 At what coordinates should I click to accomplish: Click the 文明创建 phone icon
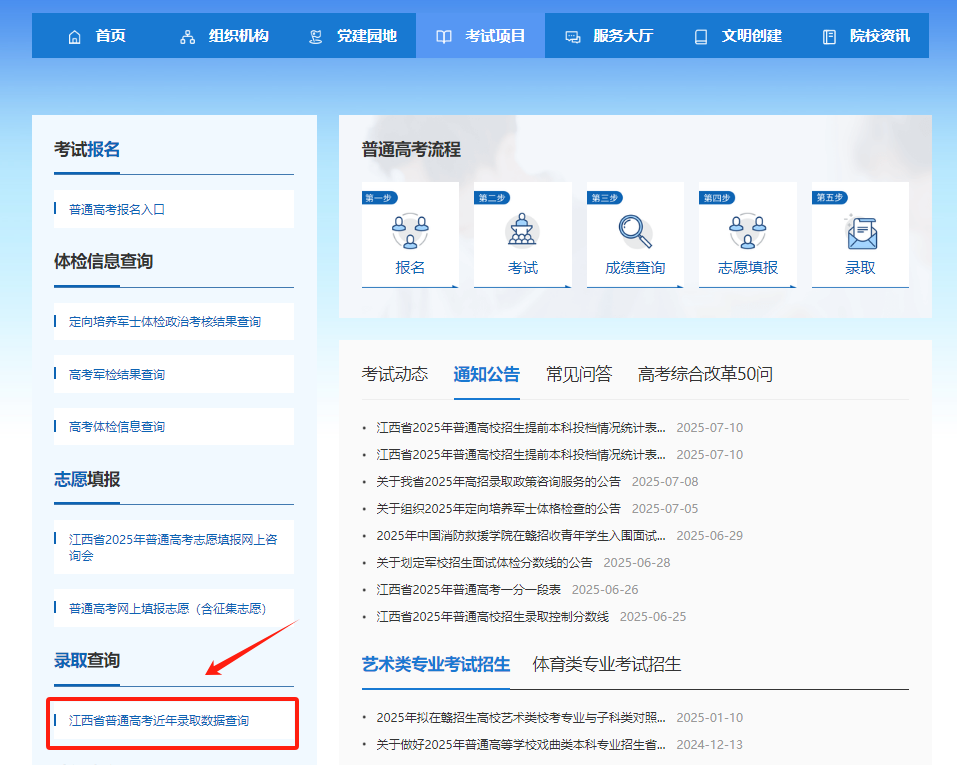pyautogui.click(x=699, y=35)
